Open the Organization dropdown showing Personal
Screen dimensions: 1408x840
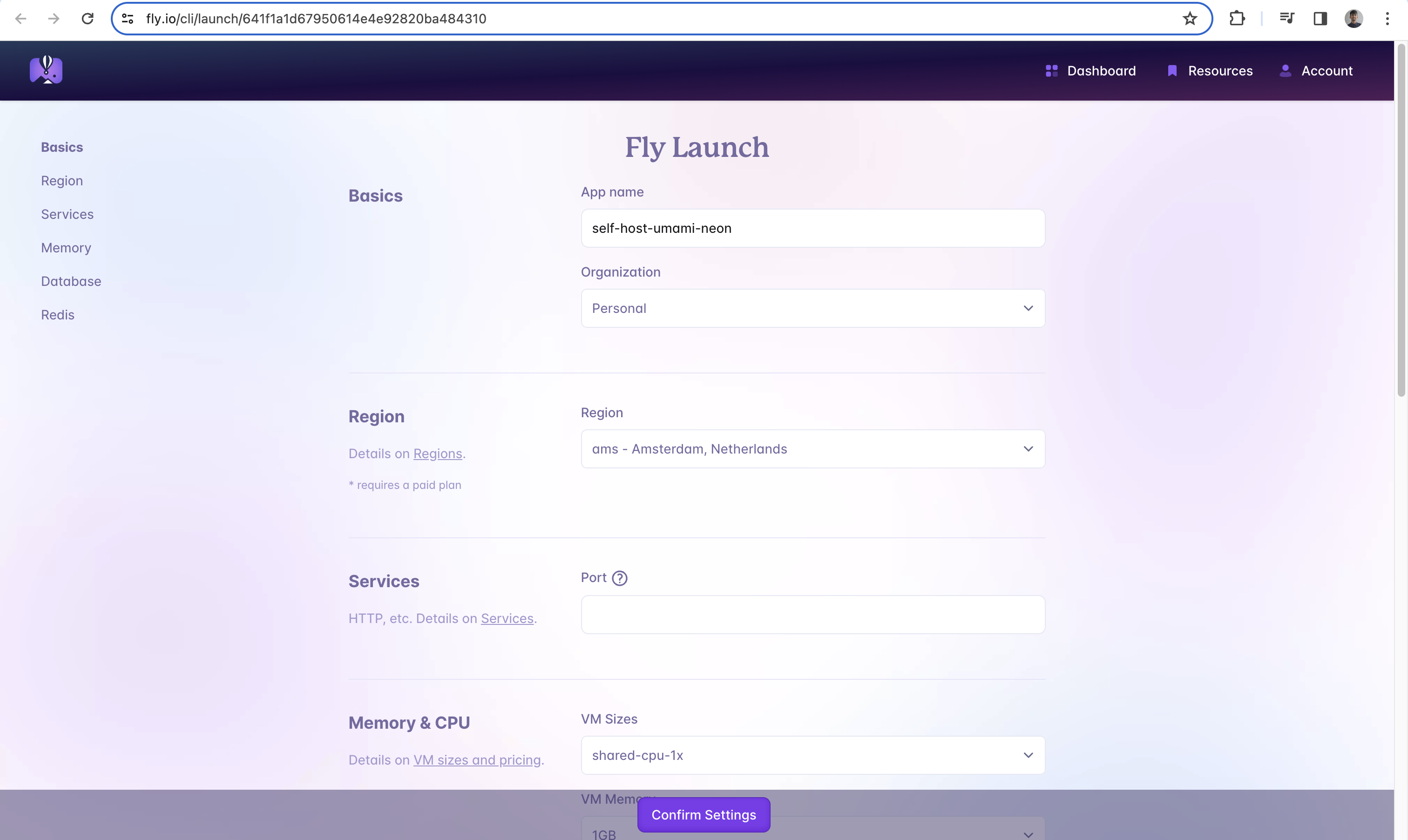point(812,308)
